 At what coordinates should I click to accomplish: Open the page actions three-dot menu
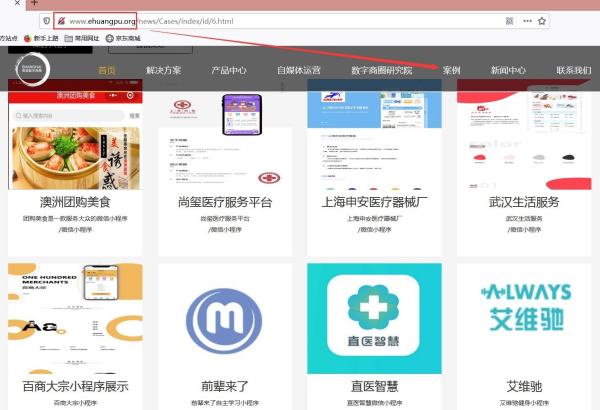pos(527,21)
